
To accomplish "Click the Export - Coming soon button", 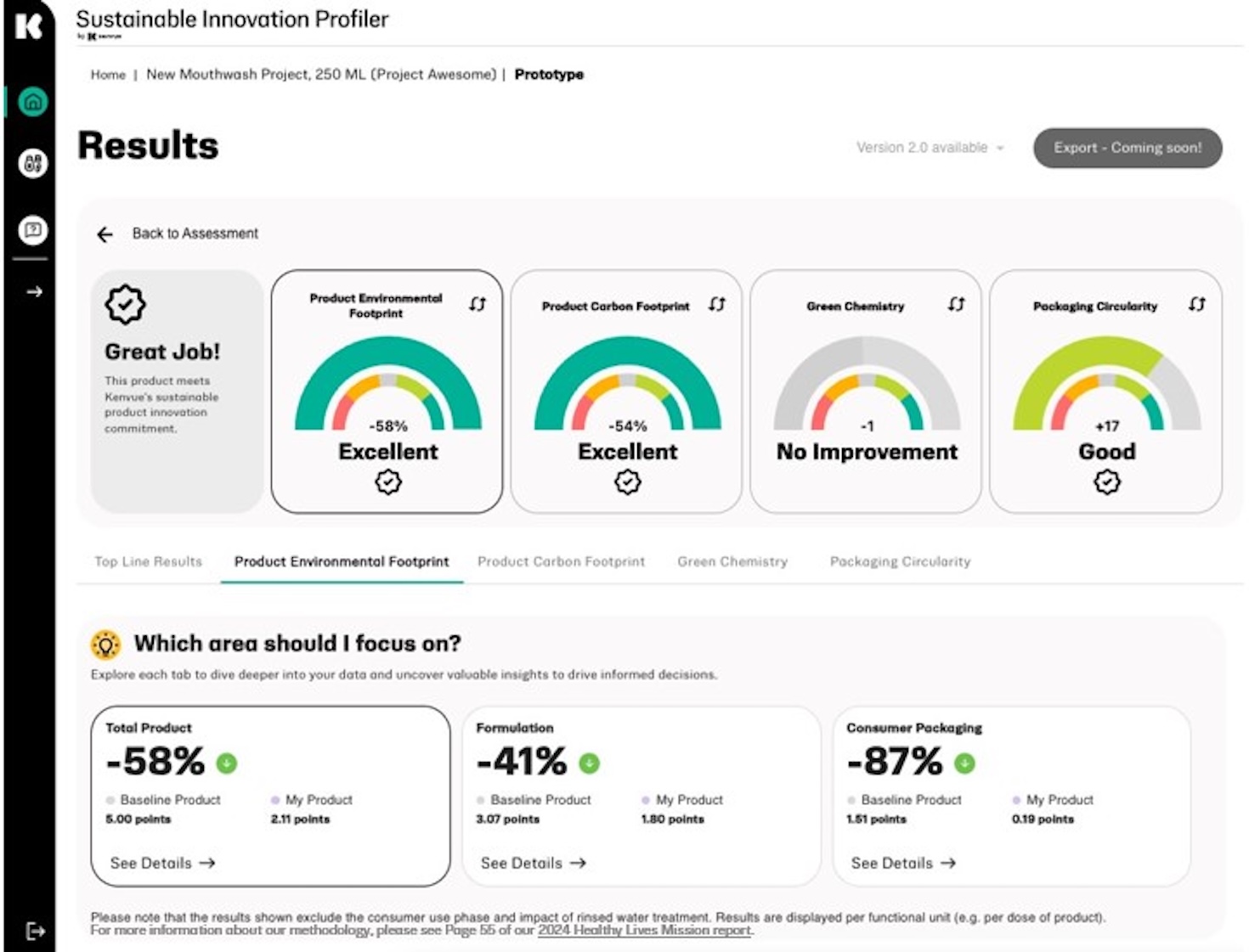I will [x=1127, y=147].
